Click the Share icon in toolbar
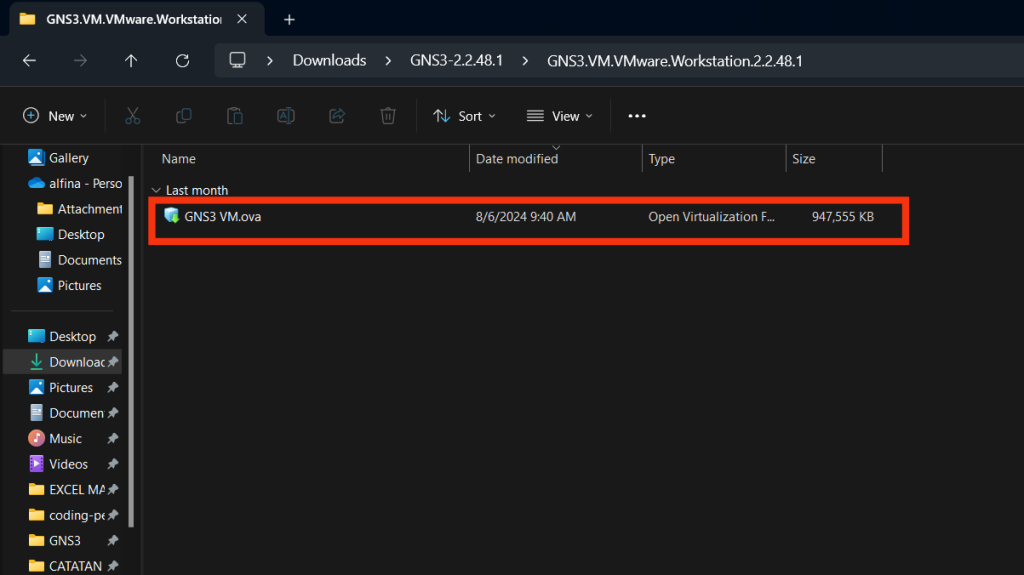The width and height of the screenshot is (1024, 575). point(337,116)
